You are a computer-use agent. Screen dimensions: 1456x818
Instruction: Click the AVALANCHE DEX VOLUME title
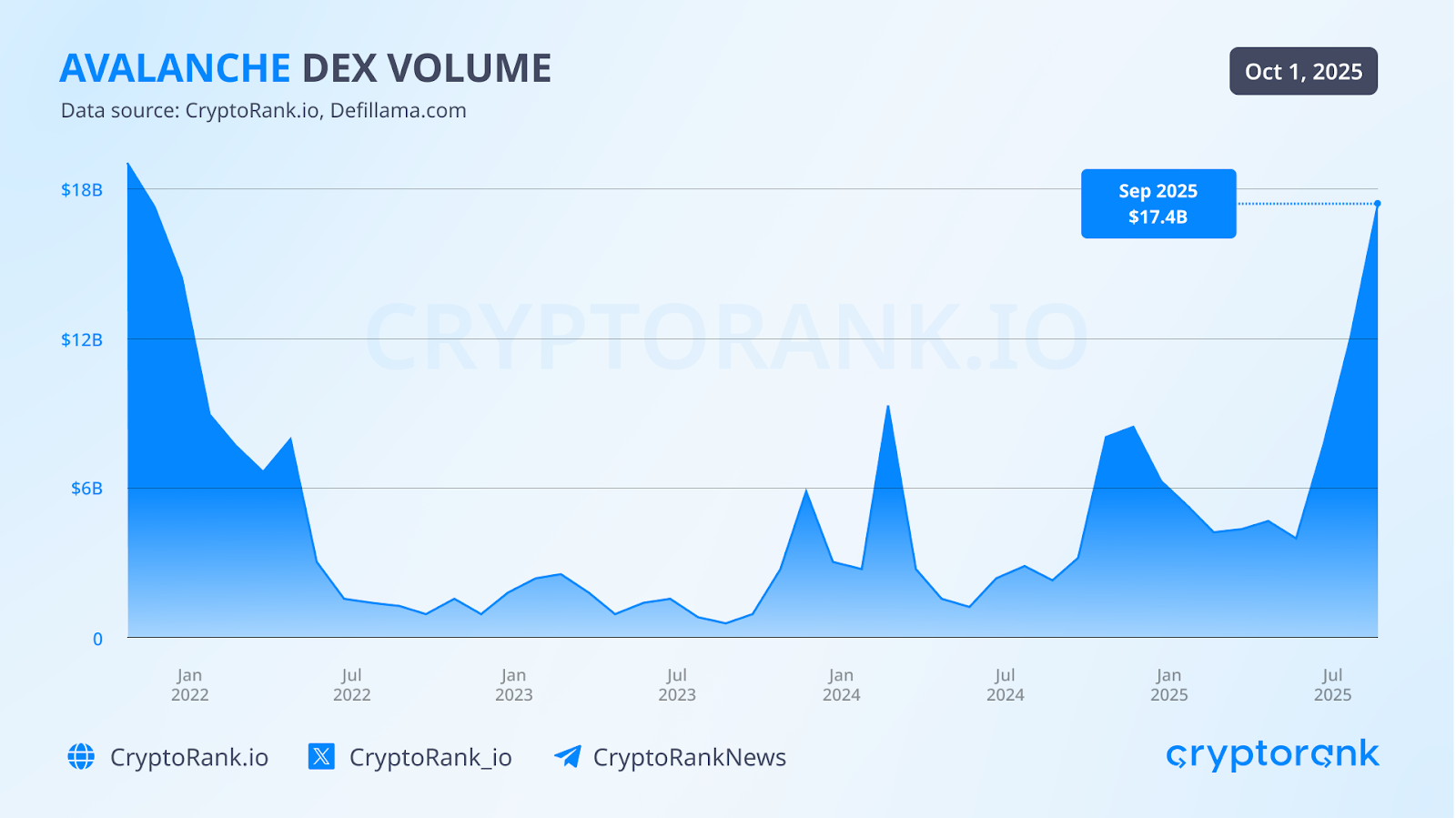point(306,69)
